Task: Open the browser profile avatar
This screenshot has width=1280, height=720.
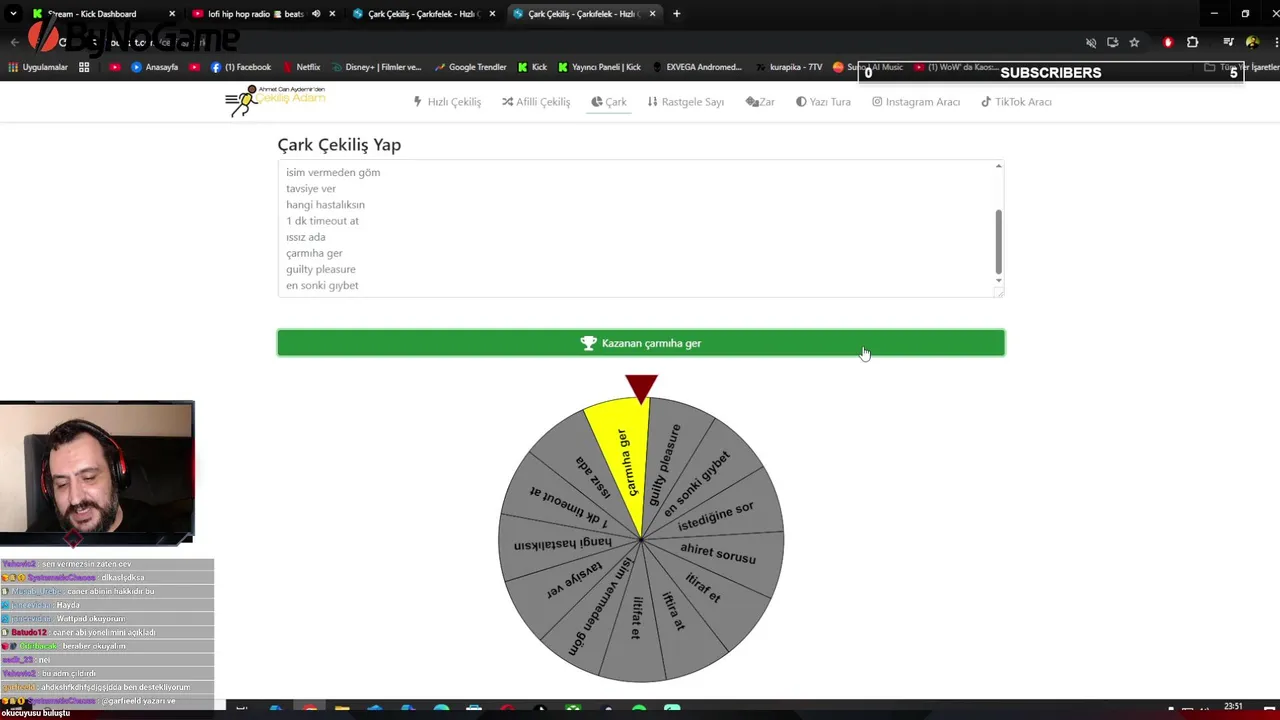Action: pos(1253,42)
